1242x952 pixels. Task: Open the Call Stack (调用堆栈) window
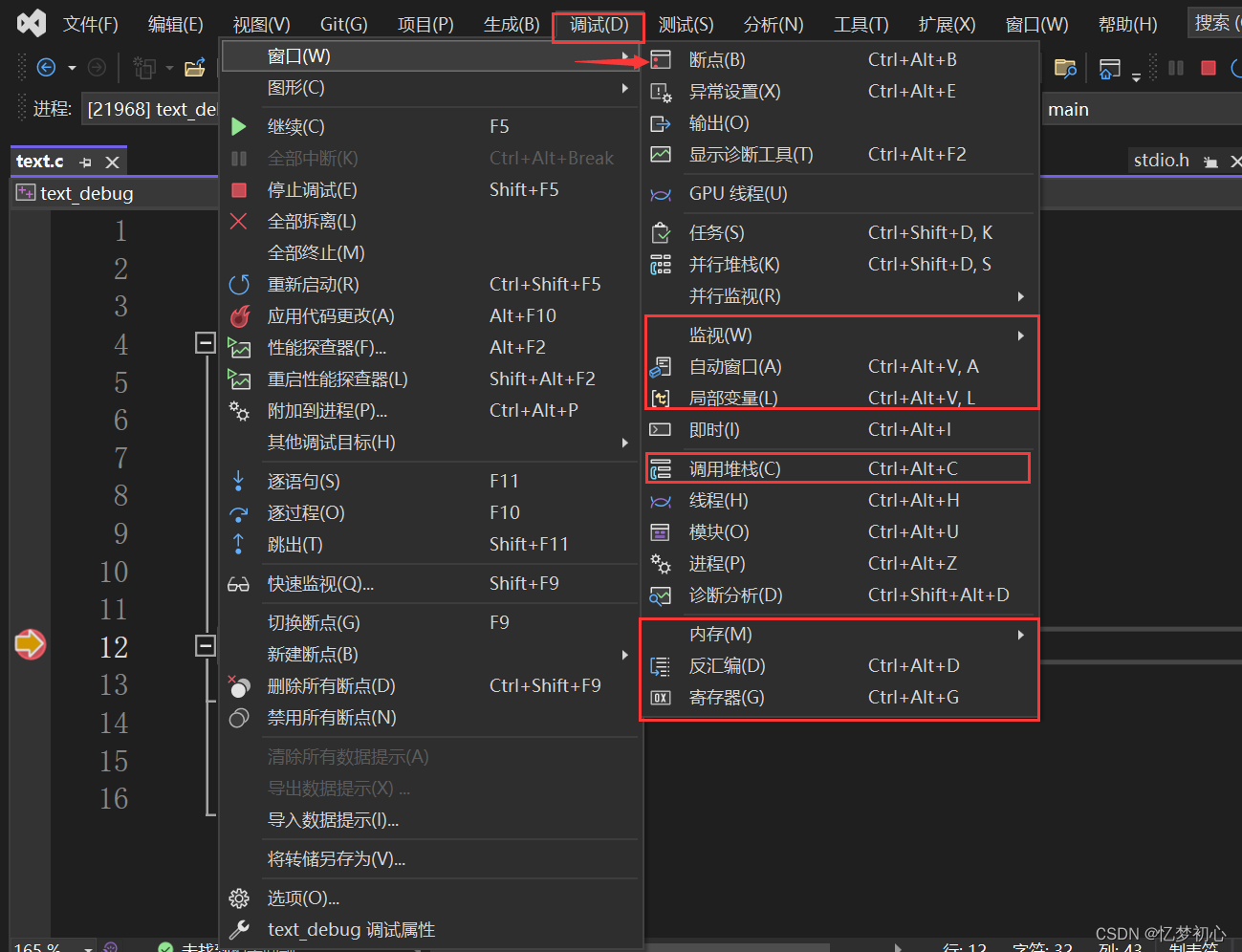pyautogui.click(x=734, y=469)
